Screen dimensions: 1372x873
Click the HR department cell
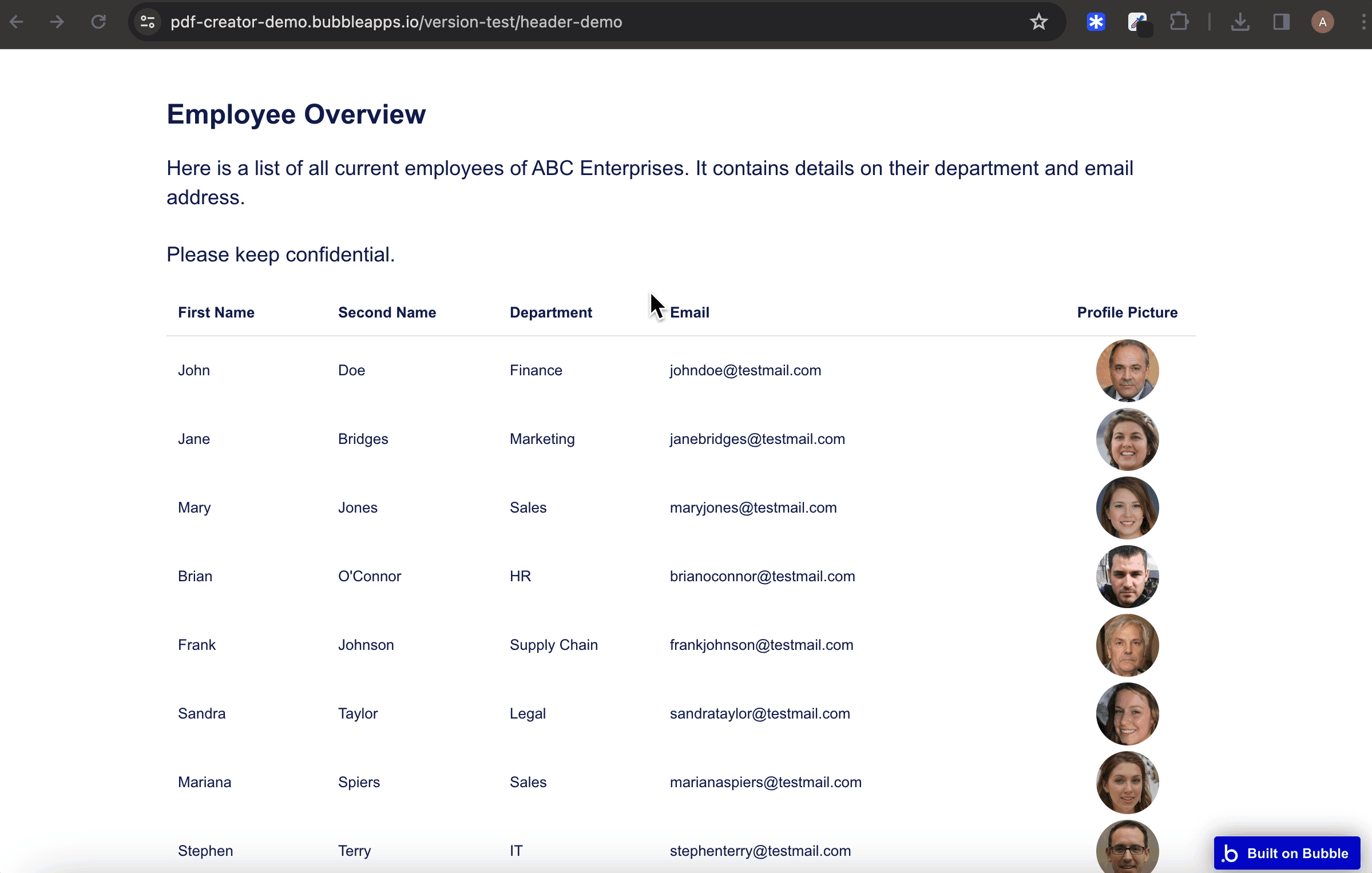click(520, 577)
